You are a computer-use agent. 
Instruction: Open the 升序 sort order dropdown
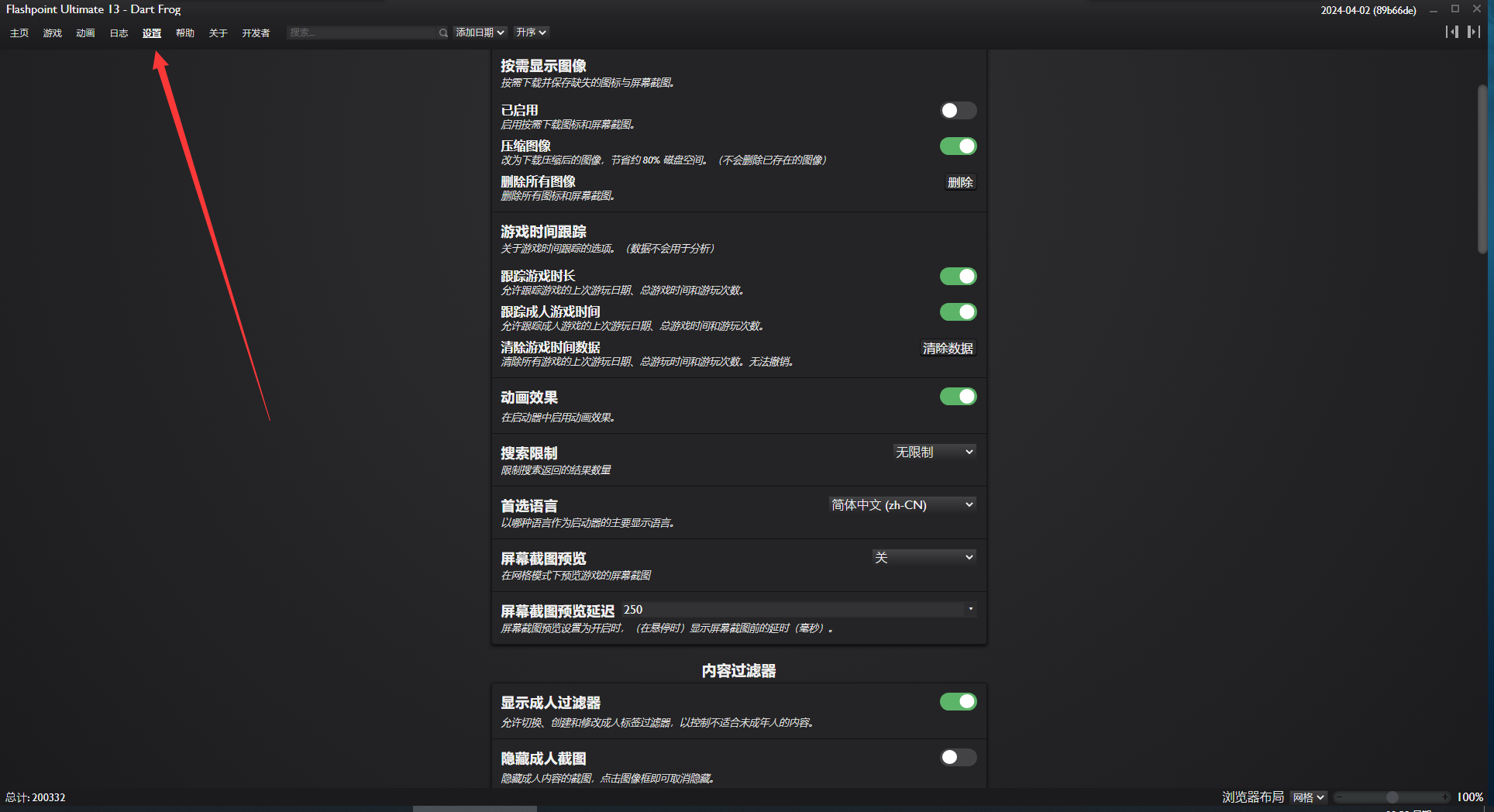pos(532,33)
